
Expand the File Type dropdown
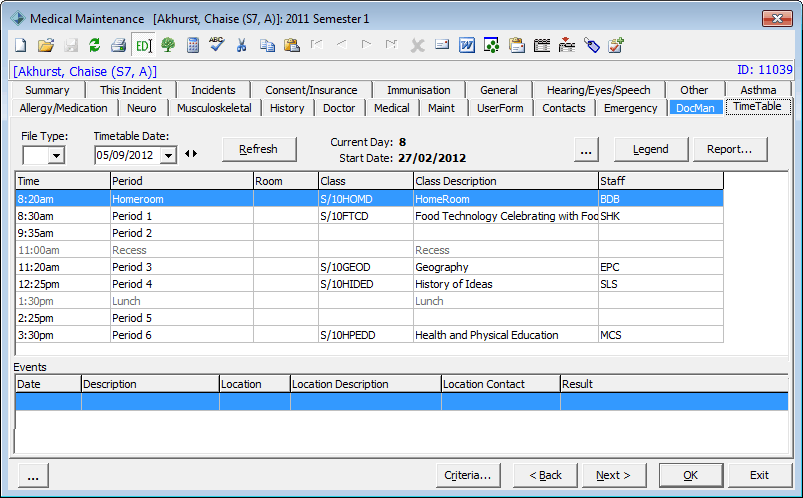click(x=56, y=155)
